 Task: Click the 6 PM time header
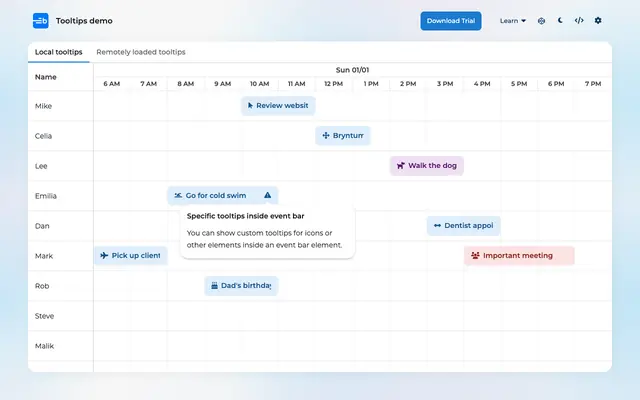556,84
